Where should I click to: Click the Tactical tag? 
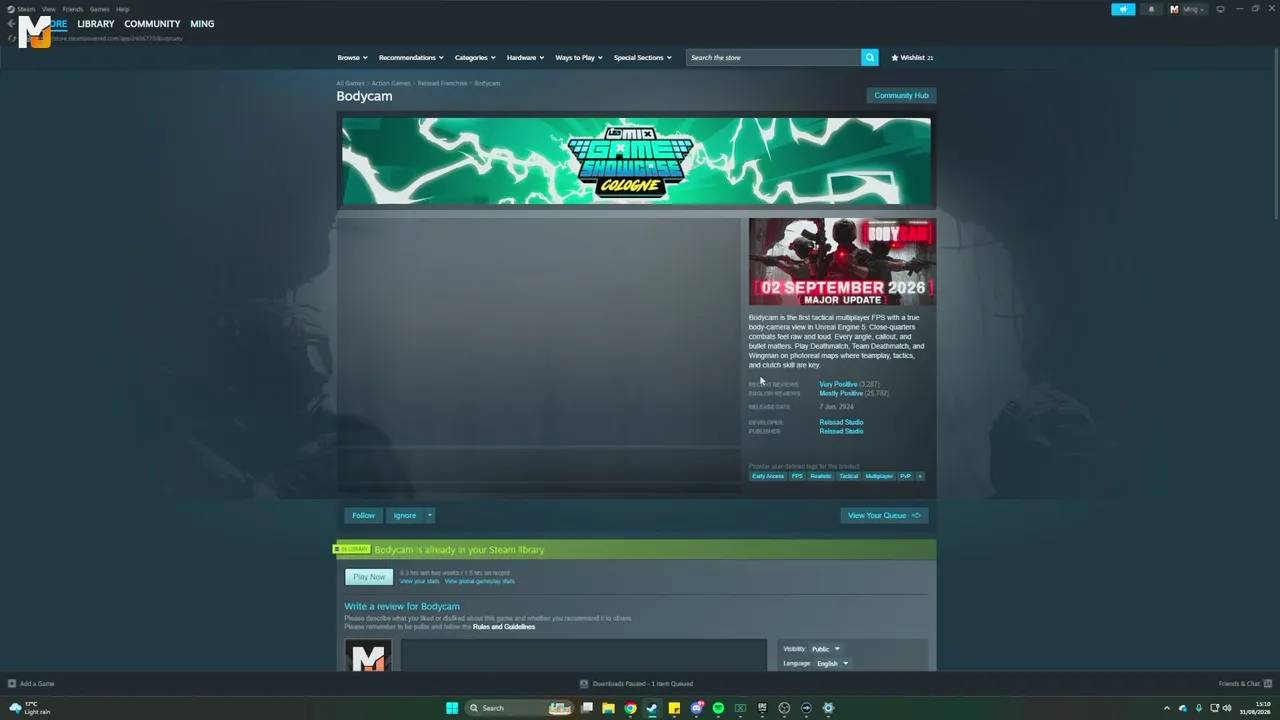848,476
